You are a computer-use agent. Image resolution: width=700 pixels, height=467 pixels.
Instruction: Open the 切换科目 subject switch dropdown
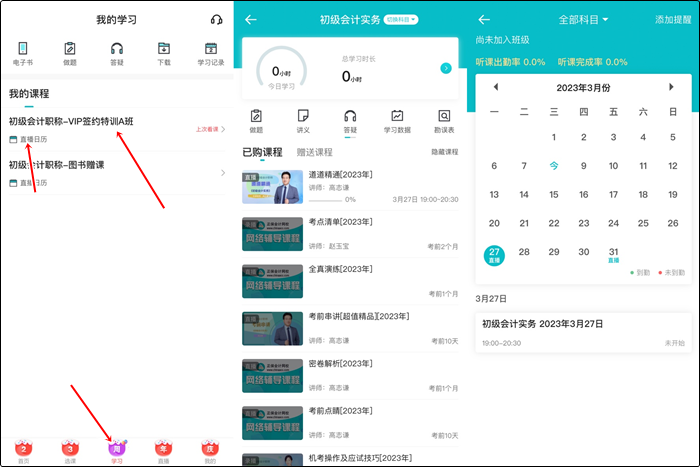(400, 20)
